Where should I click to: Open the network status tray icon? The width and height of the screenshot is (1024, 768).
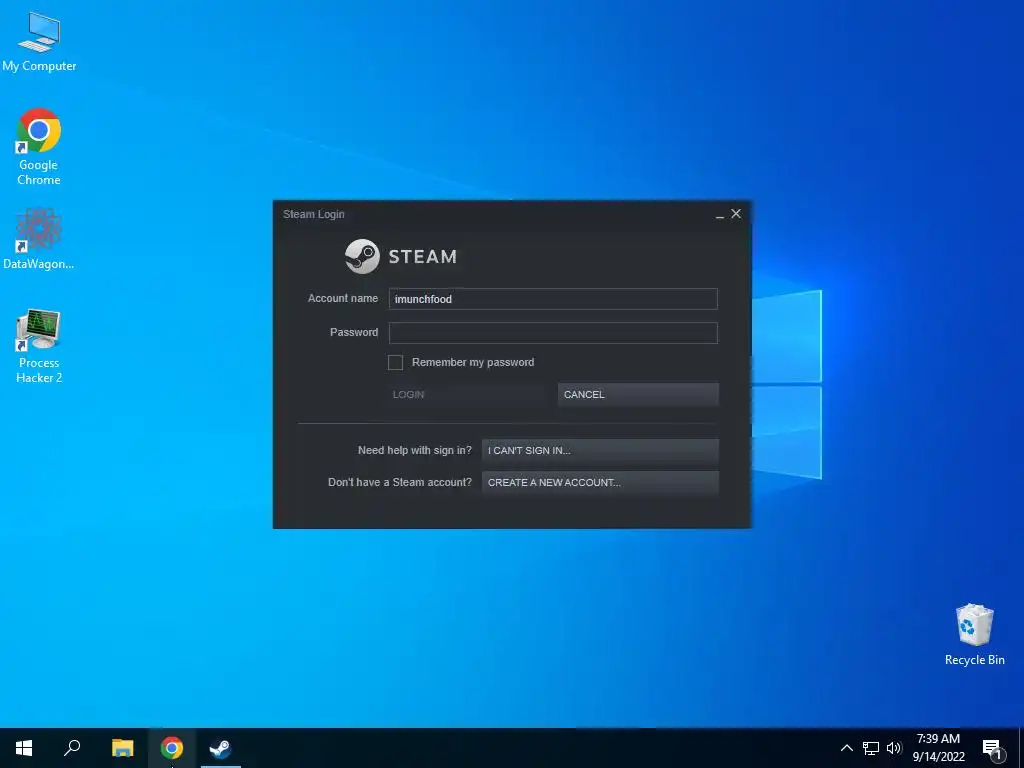tap(871, 748)
